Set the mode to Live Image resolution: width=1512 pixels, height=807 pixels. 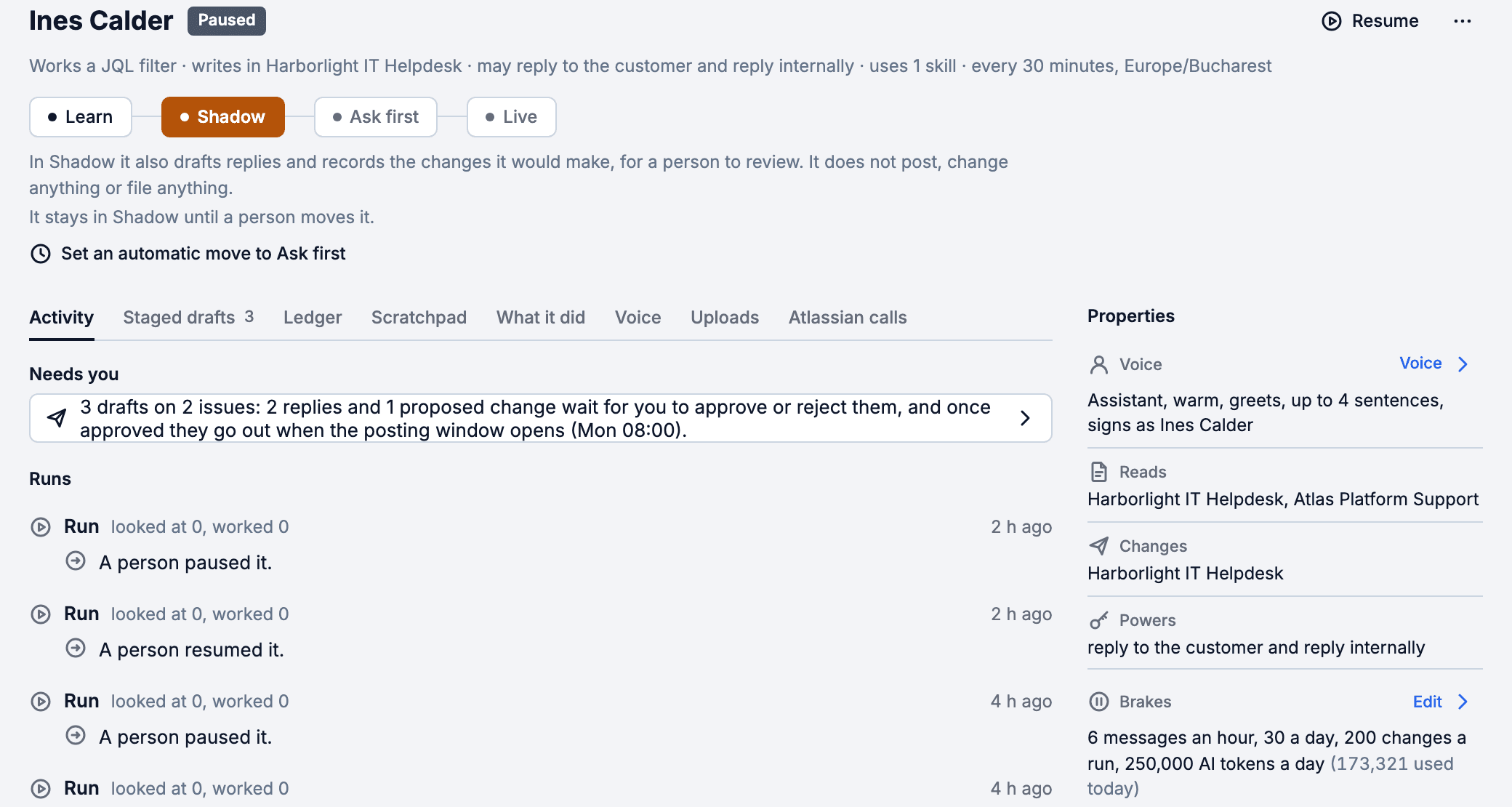(x=512, y=117)
